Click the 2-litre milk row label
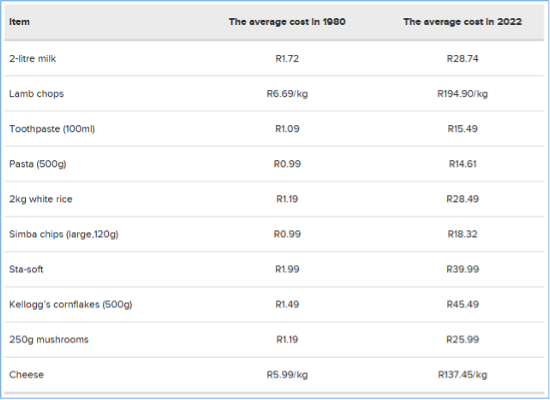This screenshot has height=400, width=550. [32, 59]
